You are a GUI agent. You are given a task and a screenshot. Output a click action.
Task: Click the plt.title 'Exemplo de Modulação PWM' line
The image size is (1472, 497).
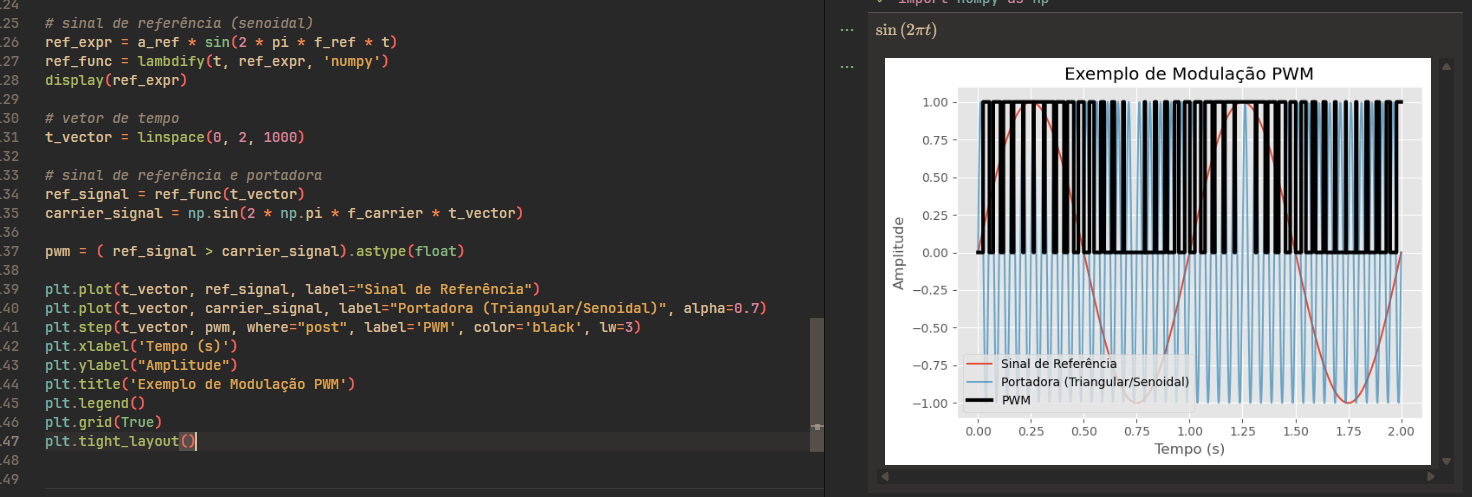click(x=200, y=384)
